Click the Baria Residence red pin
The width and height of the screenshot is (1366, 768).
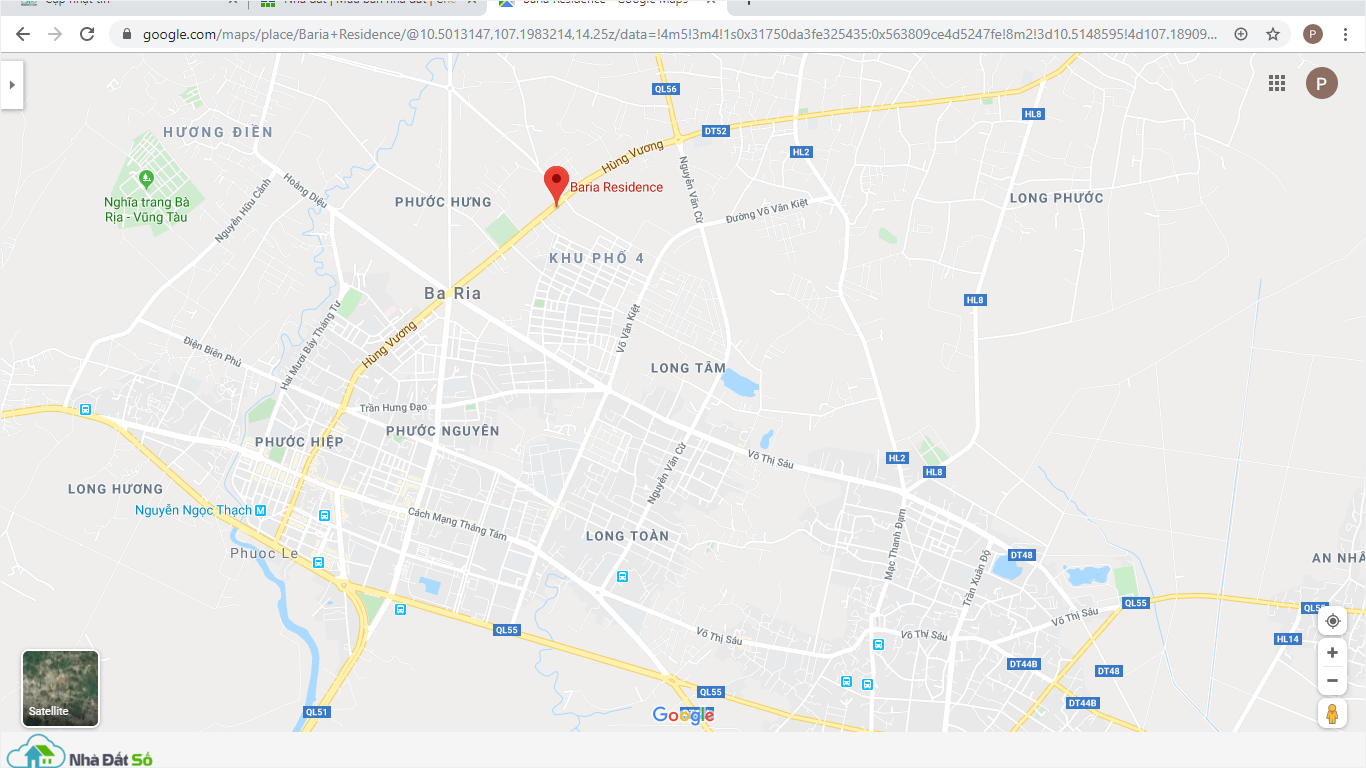pyautogui.click(x=556, y=187)
